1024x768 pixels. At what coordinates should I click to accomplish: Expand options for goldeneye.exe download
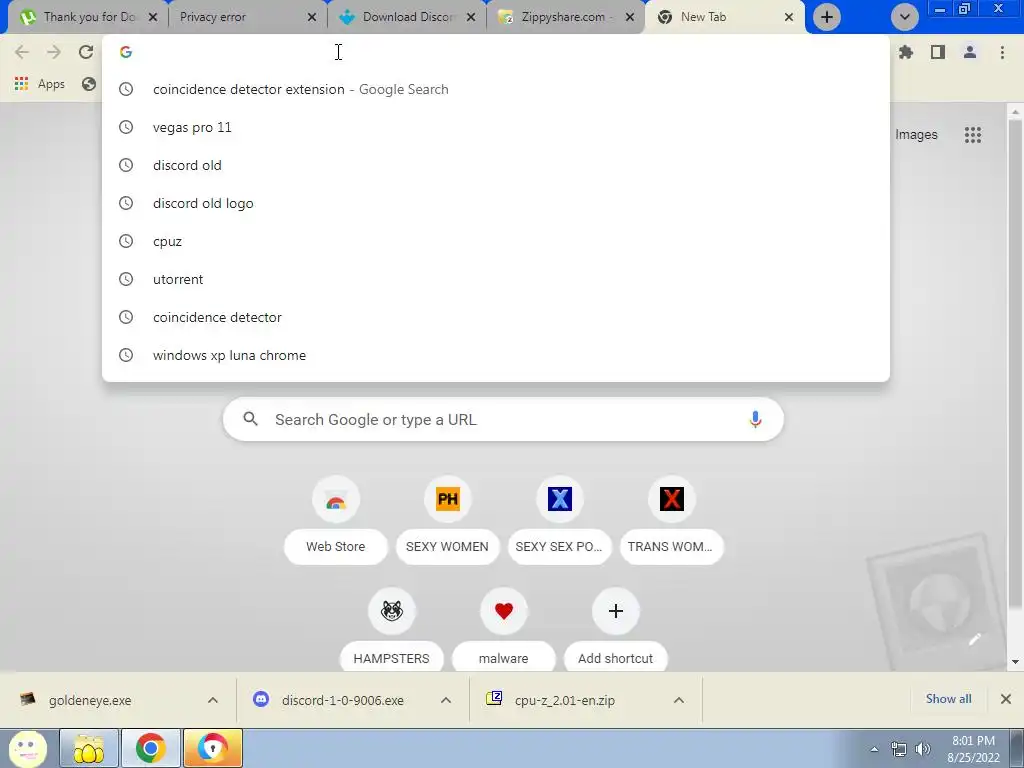tap(213, 700)
